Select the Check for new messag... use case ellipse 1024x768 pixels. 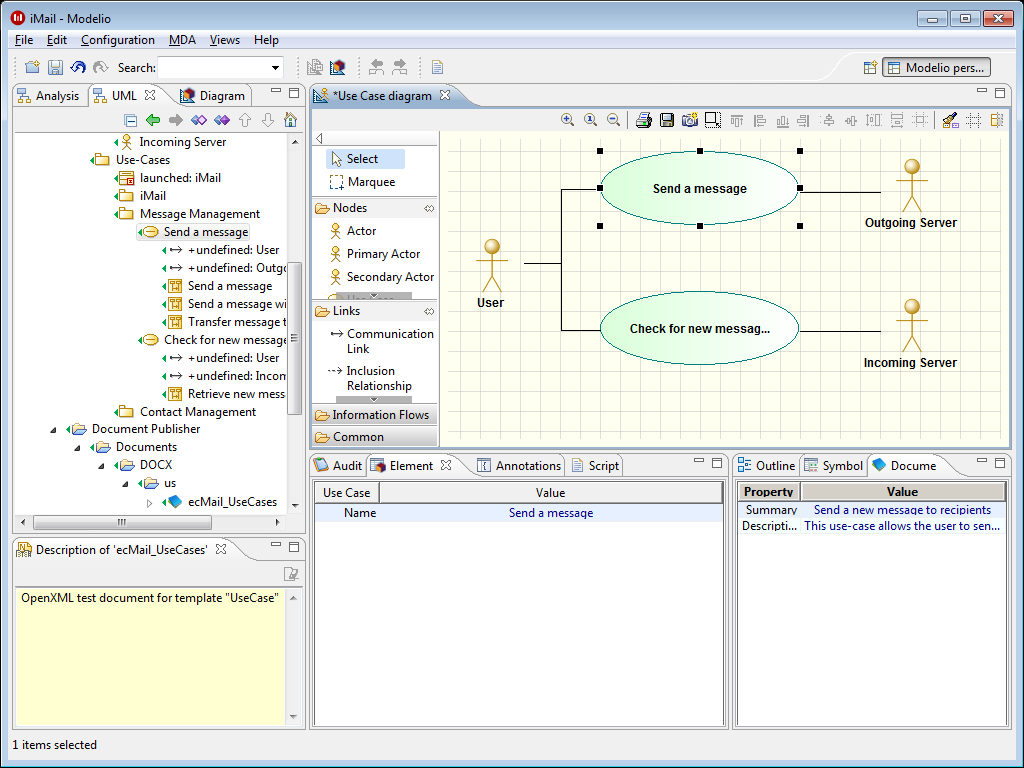[x=699, y=328]
